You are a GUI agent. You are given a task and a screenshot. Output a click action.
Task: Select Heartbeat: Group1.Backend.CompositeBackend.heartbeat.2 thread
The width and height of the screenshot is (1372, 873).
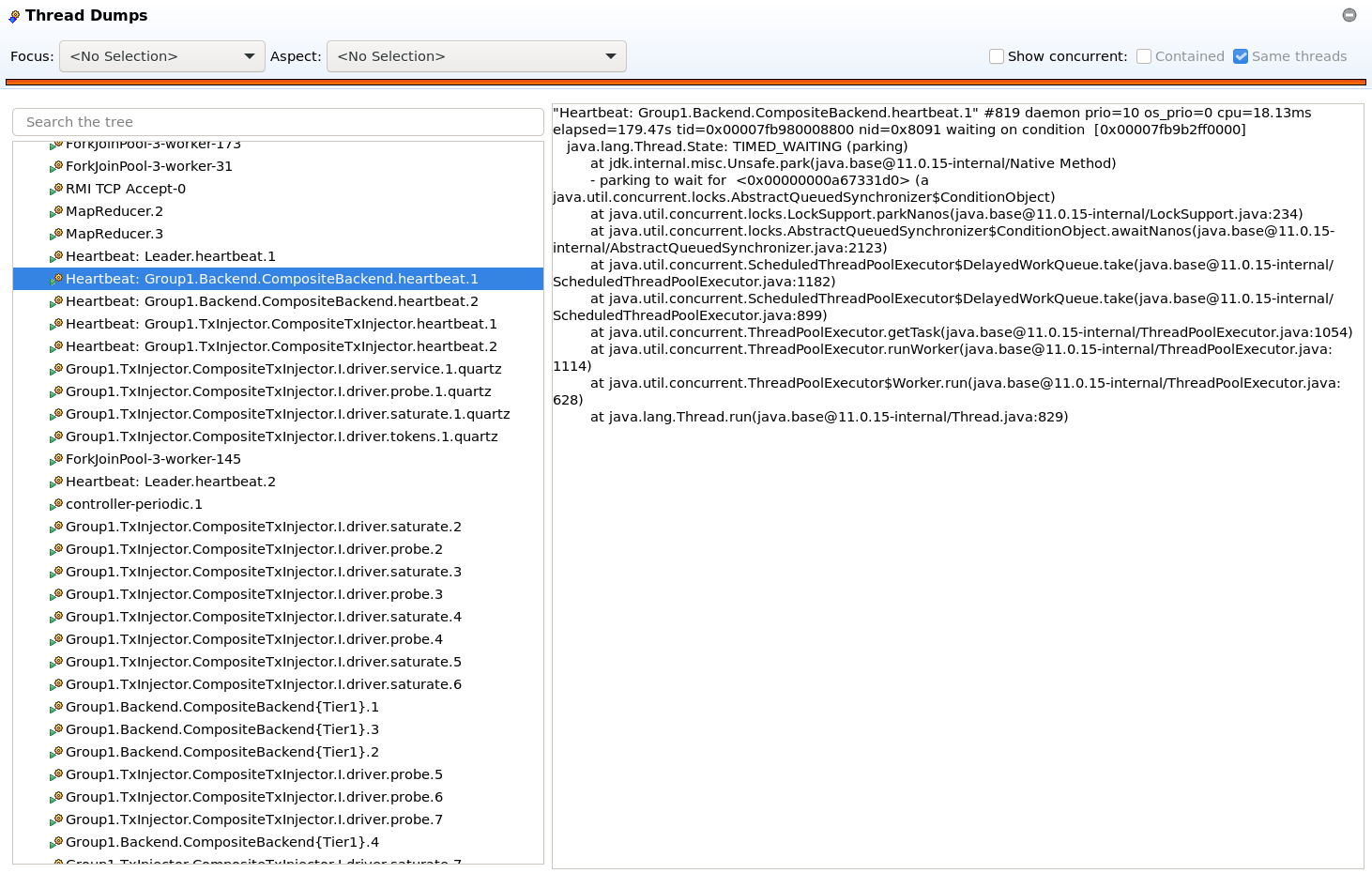coord(271,301)
